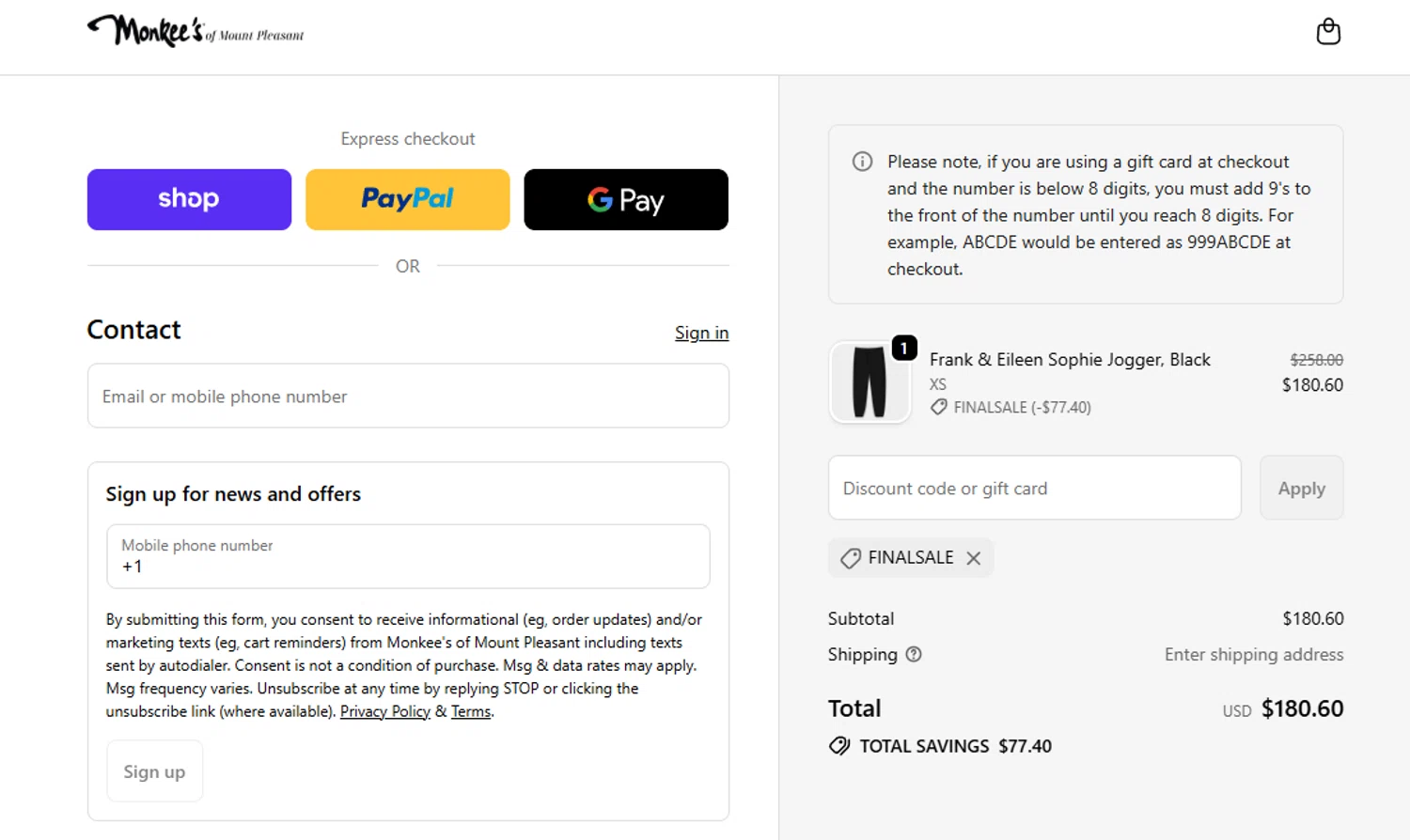Click the Apply discount button
Image resolution: width=1410 pixels, height=840 pixels.
tap(1302, 488)
